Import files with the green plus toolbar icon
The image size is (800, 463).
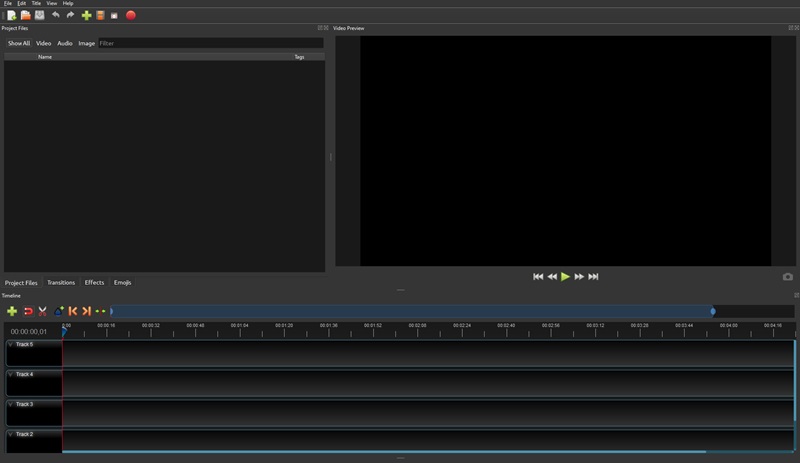tap(86, 15)
